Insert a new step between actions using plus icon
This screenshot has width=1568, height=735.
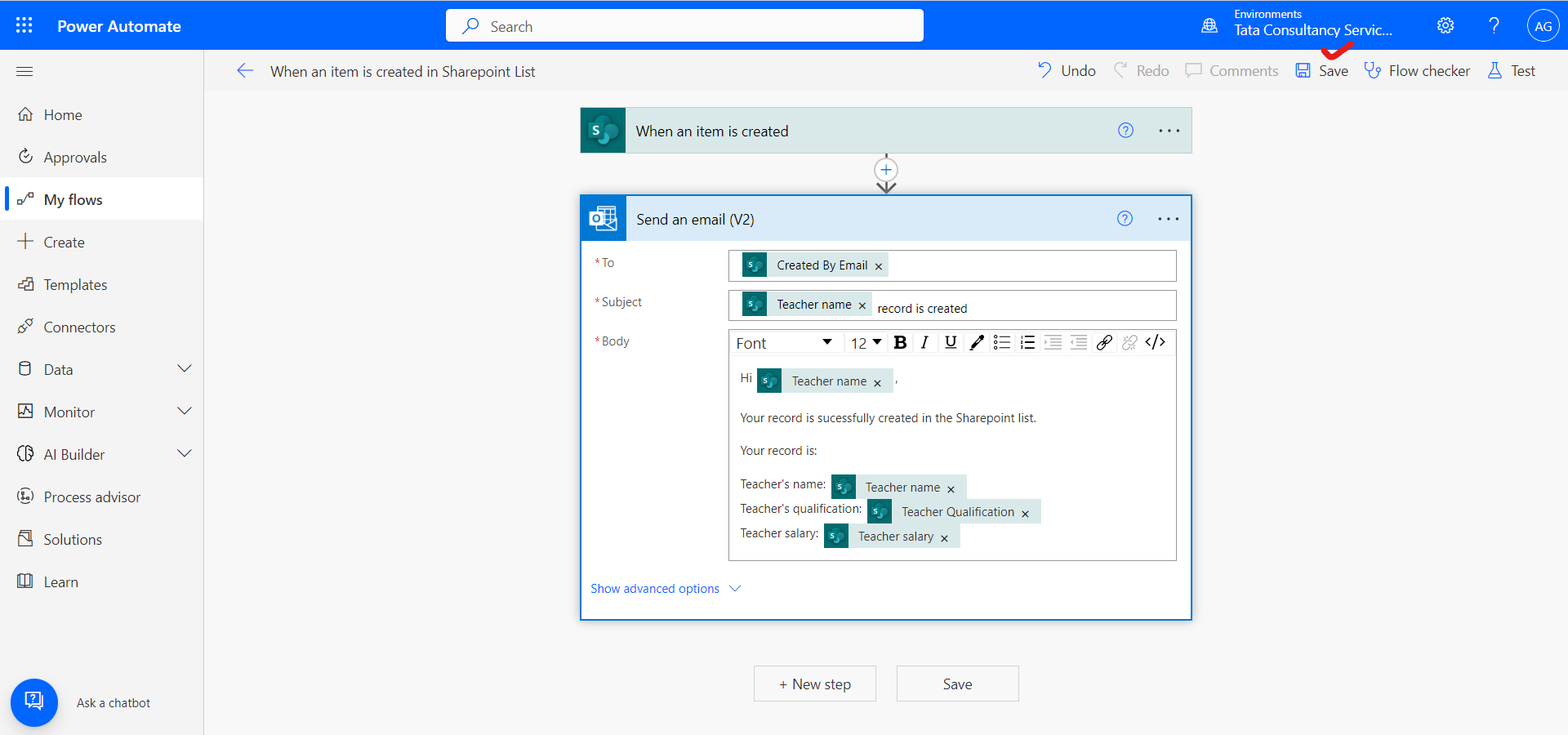(x=885, y=170)
